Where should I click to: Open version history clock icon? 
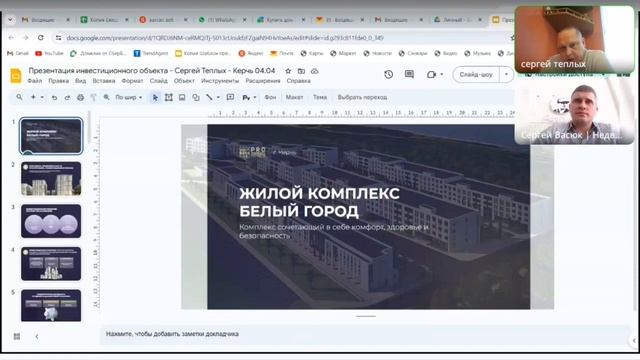[389, 74]
